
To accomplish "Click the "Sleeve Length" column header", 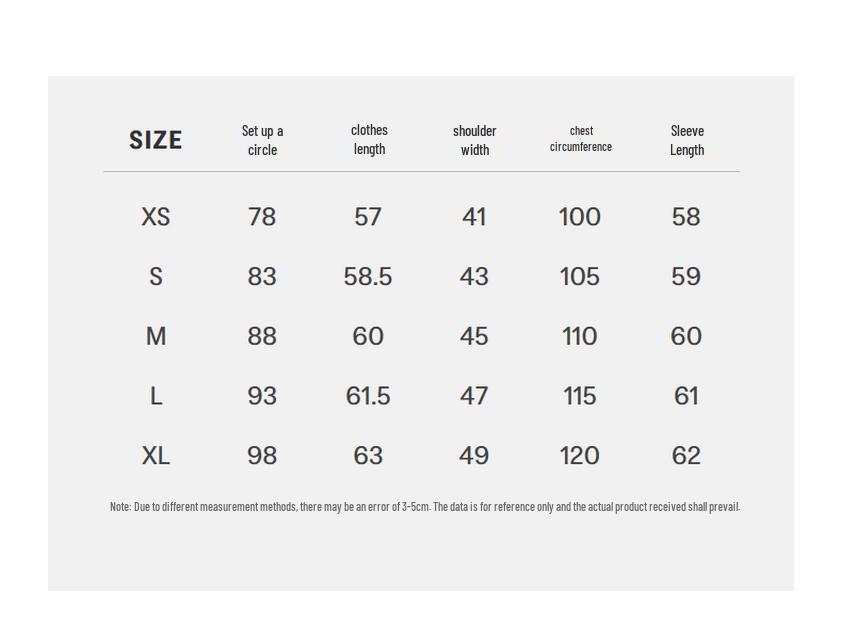I will pos(687,140).
